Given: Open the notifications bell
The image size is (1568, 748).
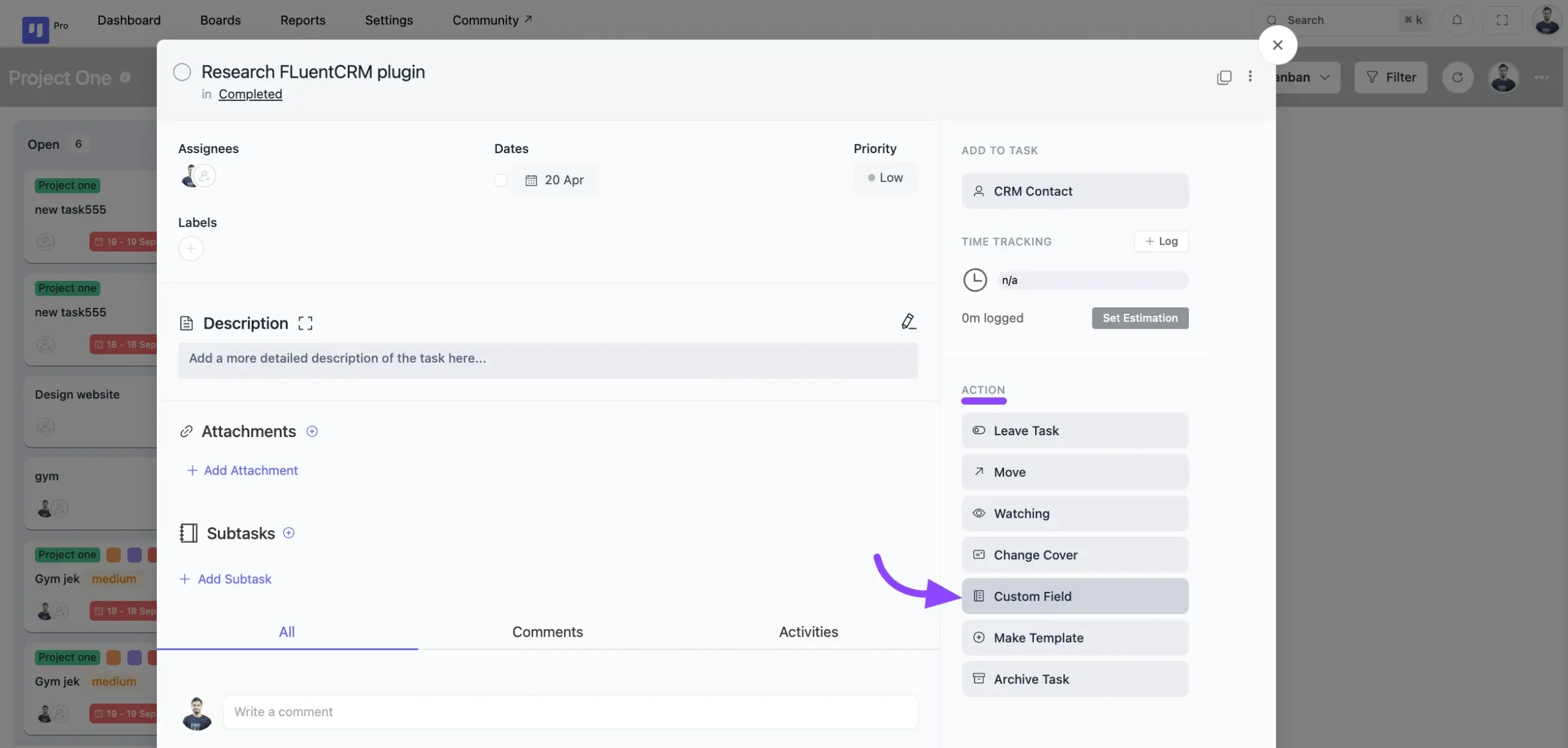Looking at the screenshot, I should 1457,20.
